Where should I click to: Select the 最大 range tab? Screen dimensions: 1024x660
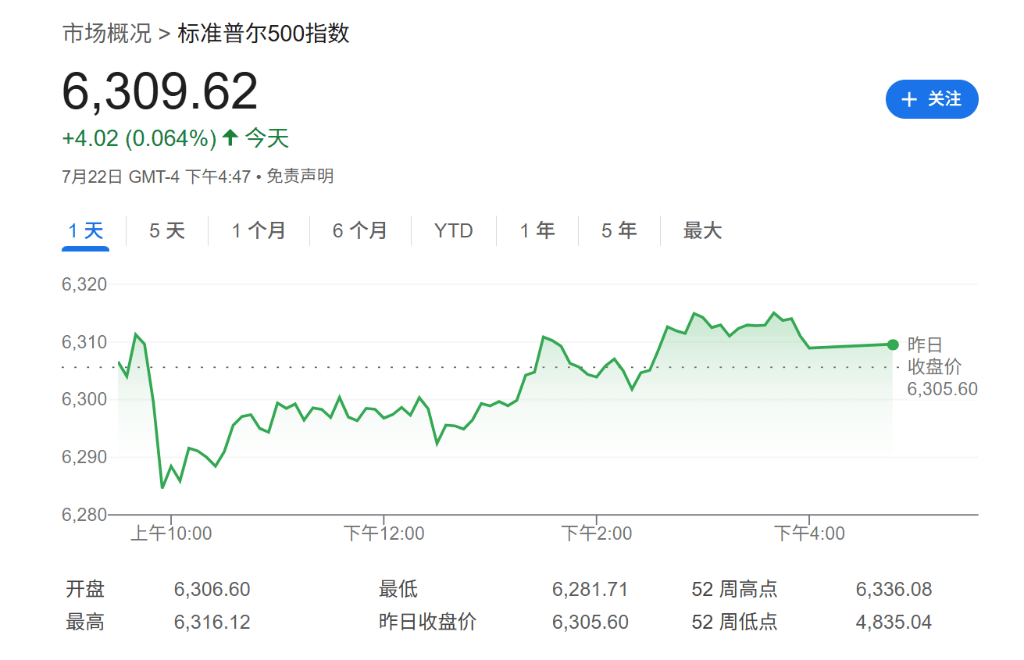tap(702, 230)
